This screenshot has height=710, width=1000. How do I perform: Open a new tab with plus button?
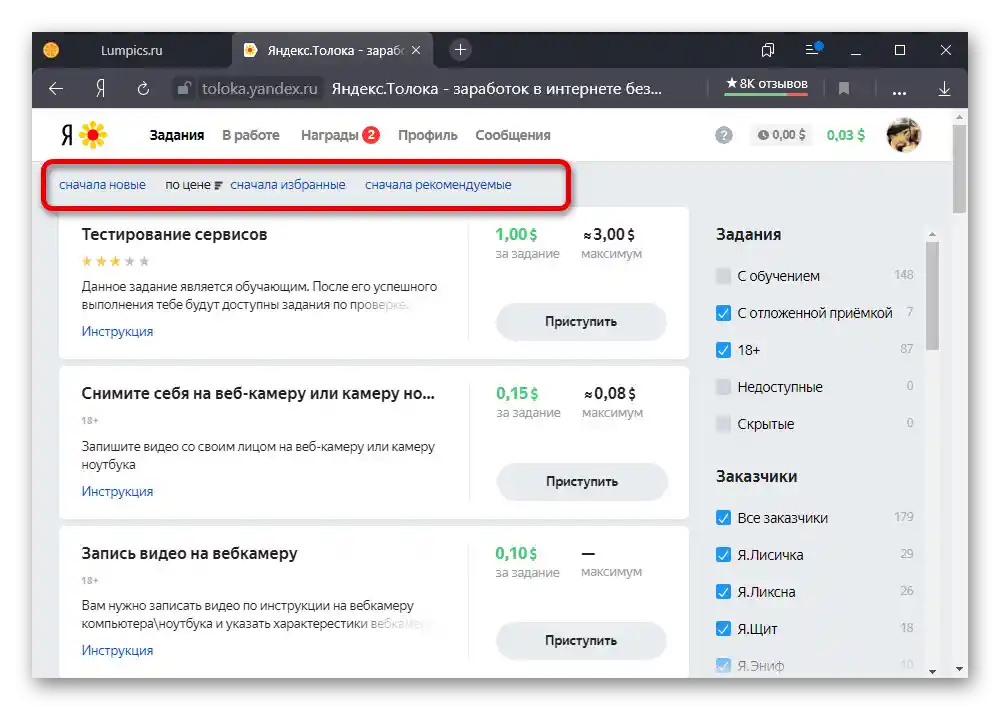[460, 50]
